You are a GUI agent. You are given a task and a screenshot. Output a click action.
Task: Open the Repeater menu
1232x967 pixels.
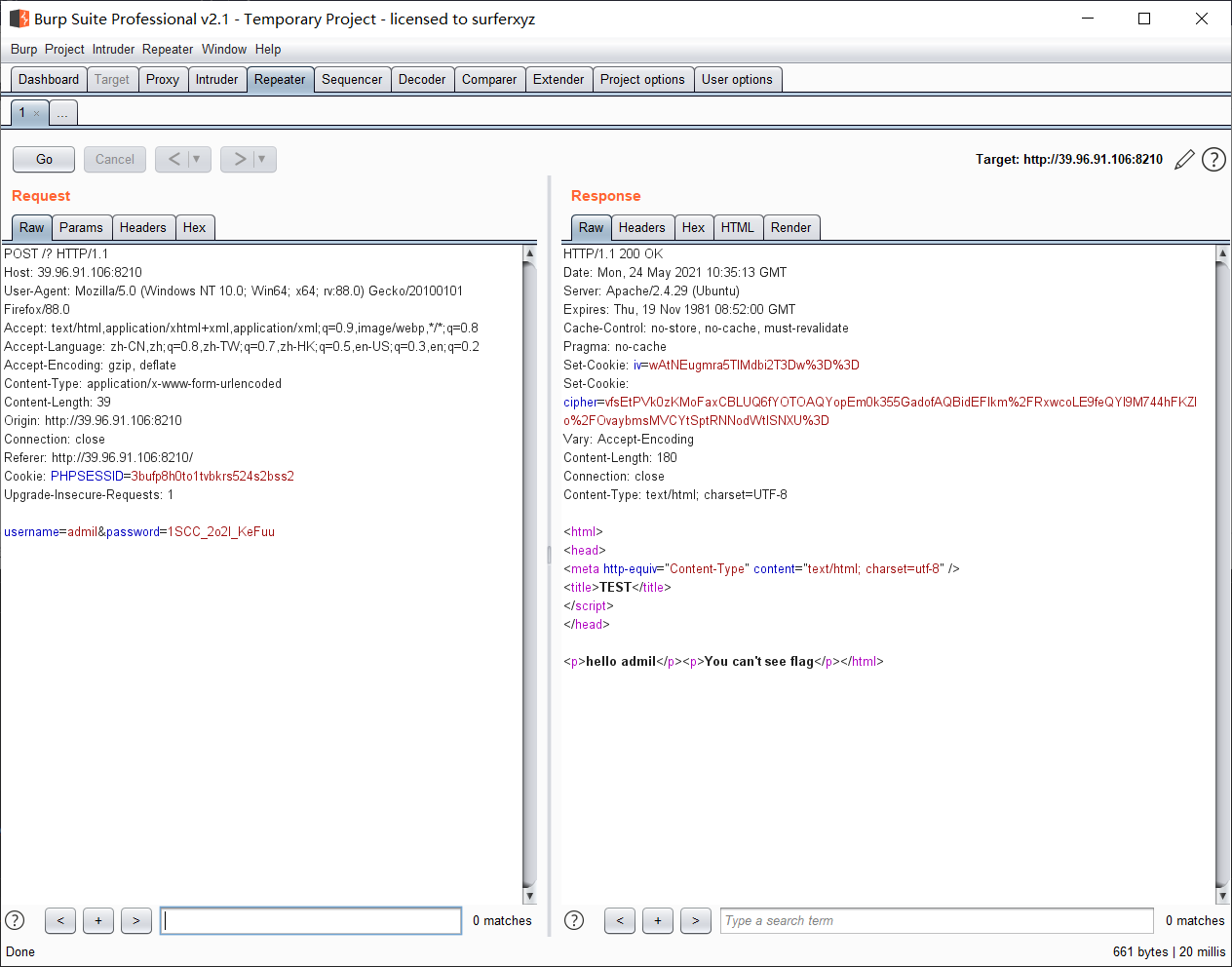click(168, 49)
